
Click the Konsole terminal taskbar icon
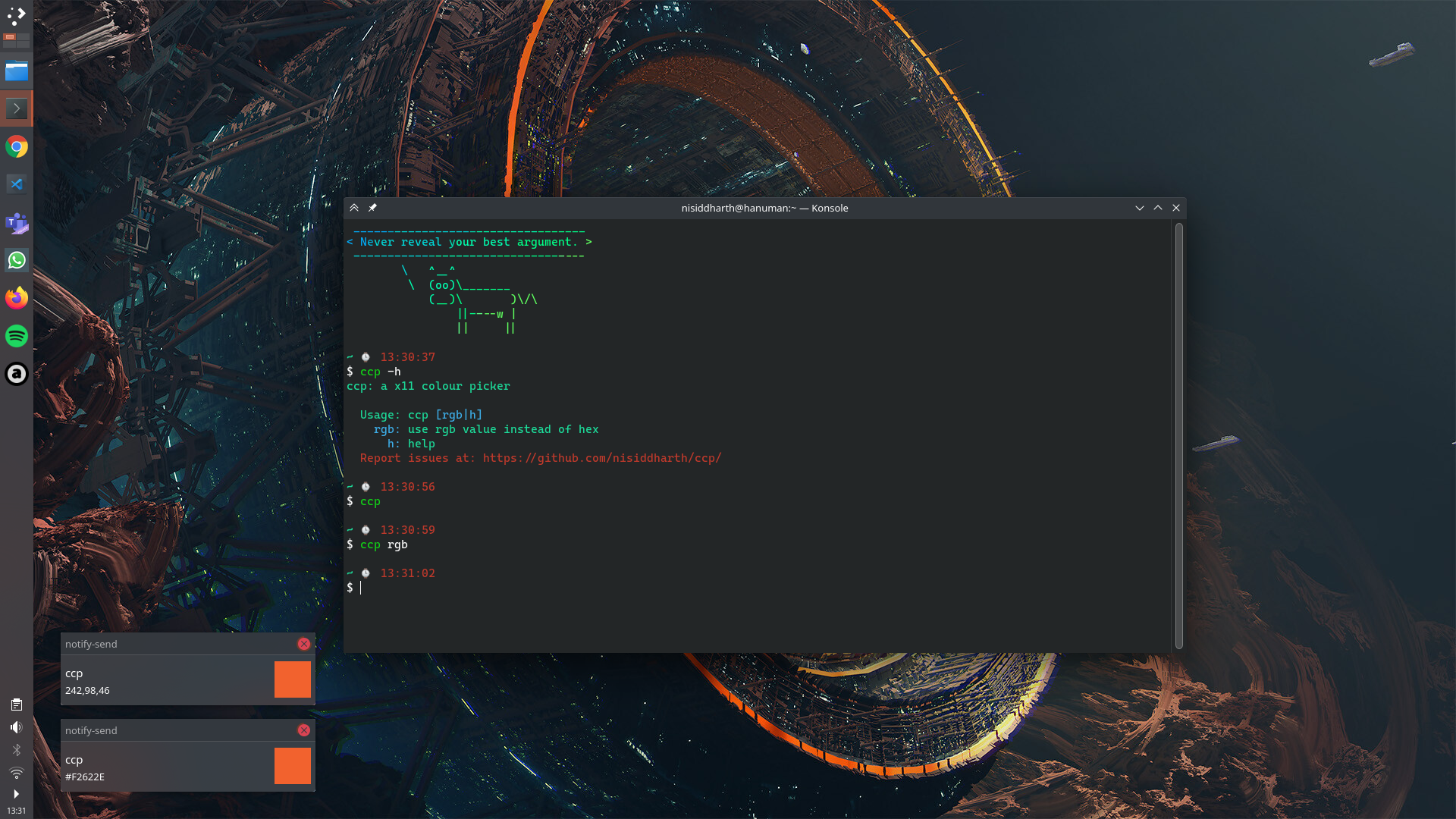[x=16, y=108]
